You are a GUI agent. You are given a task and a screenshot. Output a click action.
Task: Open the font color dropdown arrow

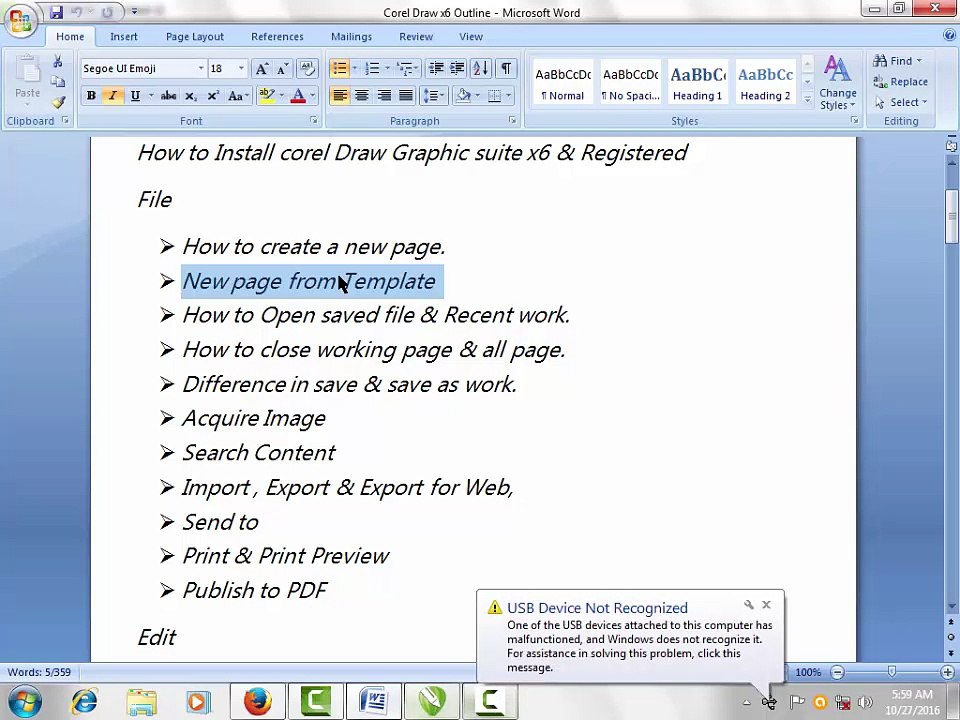pyautogui.click(x=313, y=96)
